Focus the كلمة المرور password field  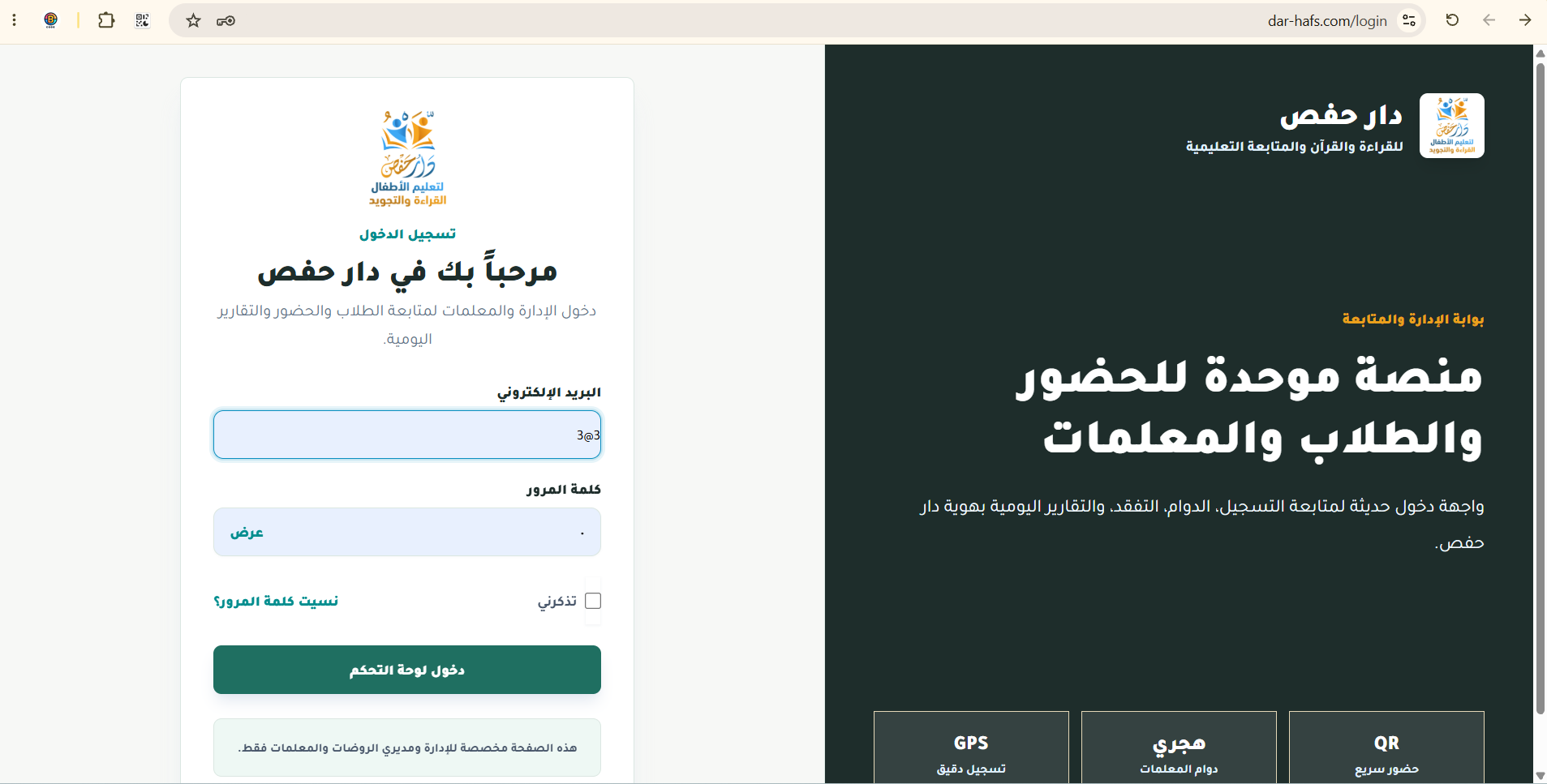pos(407,532)
